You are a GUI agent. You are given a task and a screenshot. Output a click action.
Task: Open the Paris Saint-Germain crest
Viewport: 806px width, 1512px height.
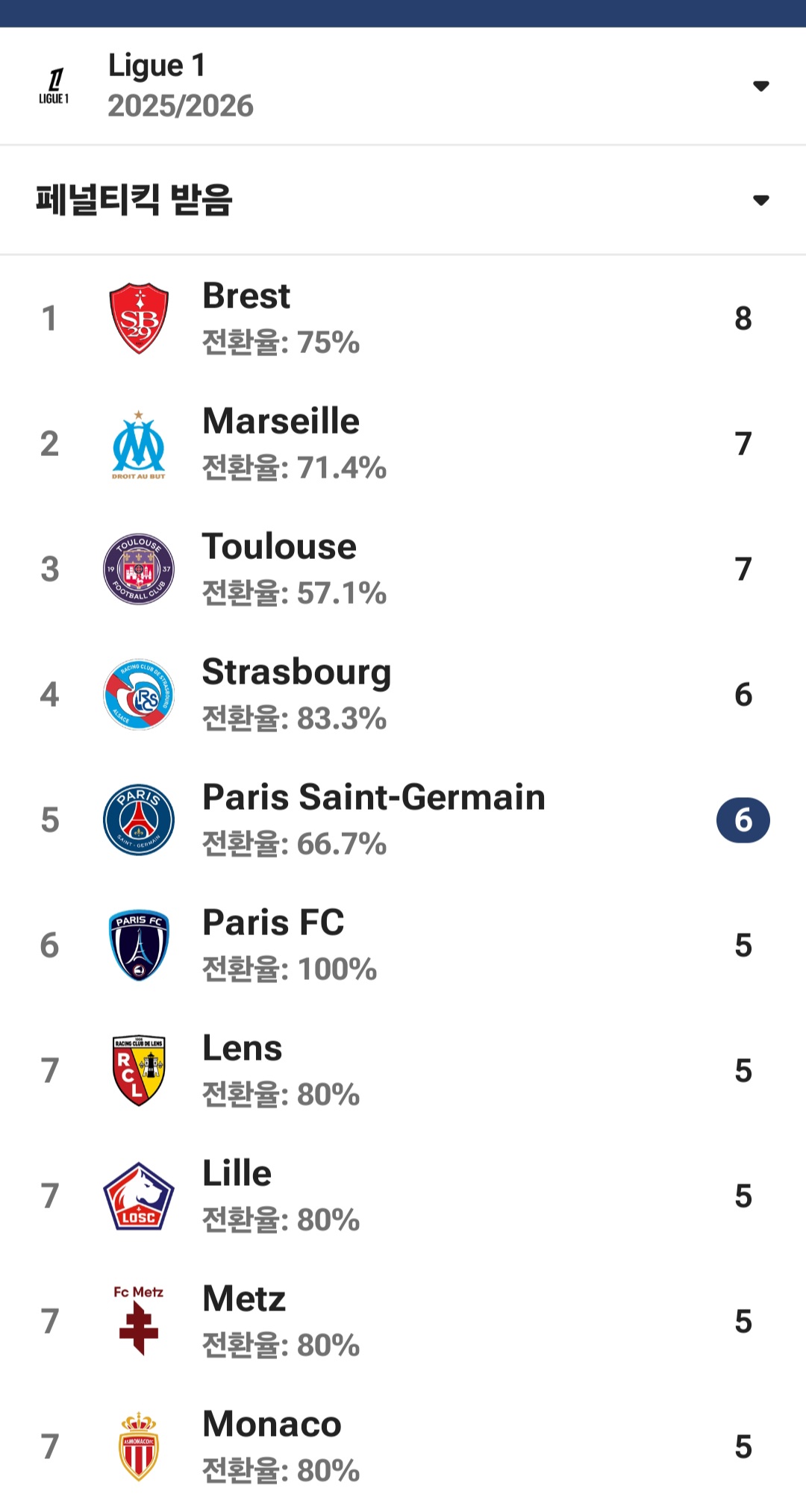139,819
